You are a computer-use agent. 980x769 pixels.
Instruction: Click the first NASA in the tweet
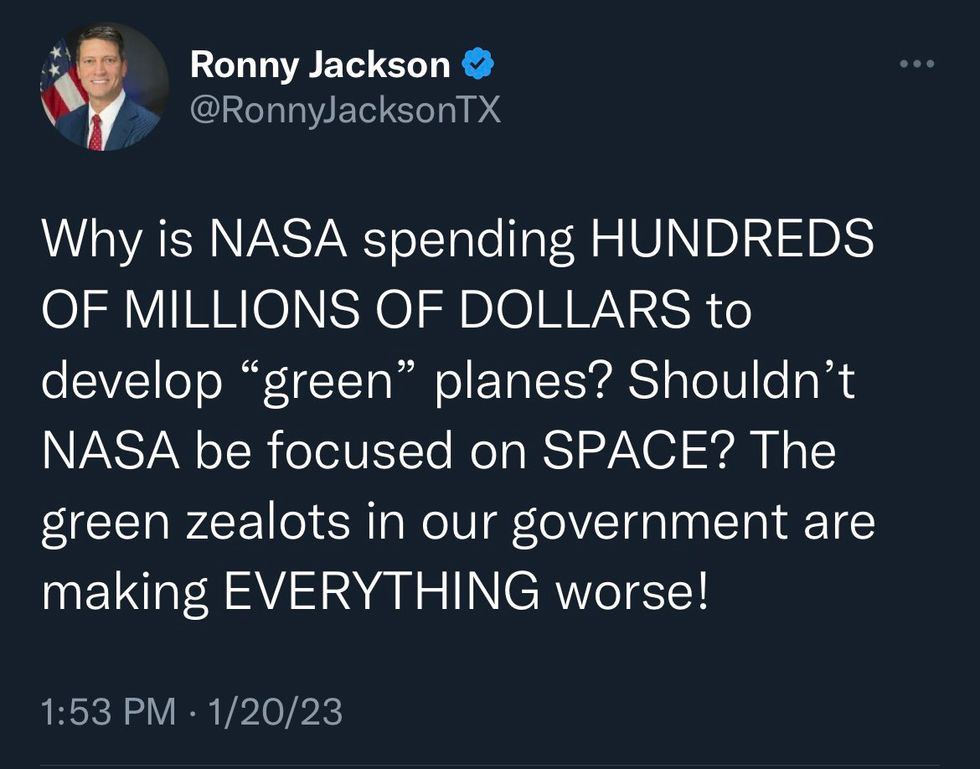[x=278, y=238]
